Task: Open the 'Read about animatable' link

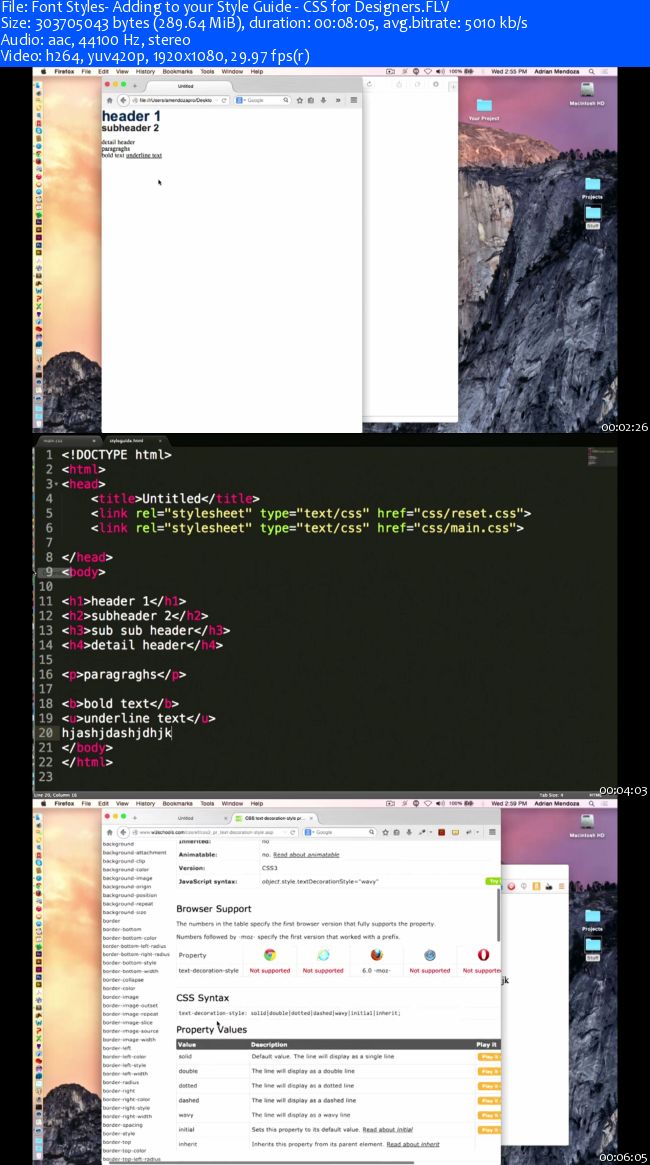Action: click(x=306, y=854)
